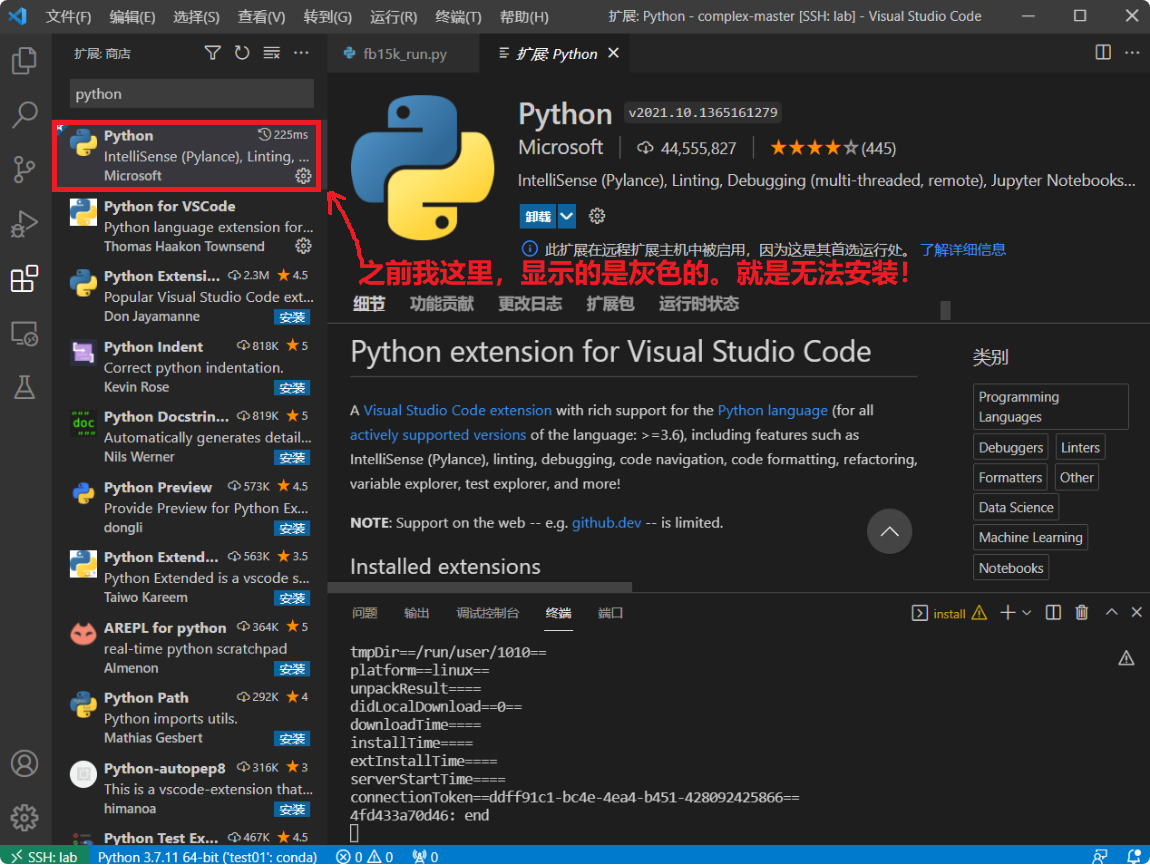Click in the extension search box
Screen dimensions: 1150x865
191,94
